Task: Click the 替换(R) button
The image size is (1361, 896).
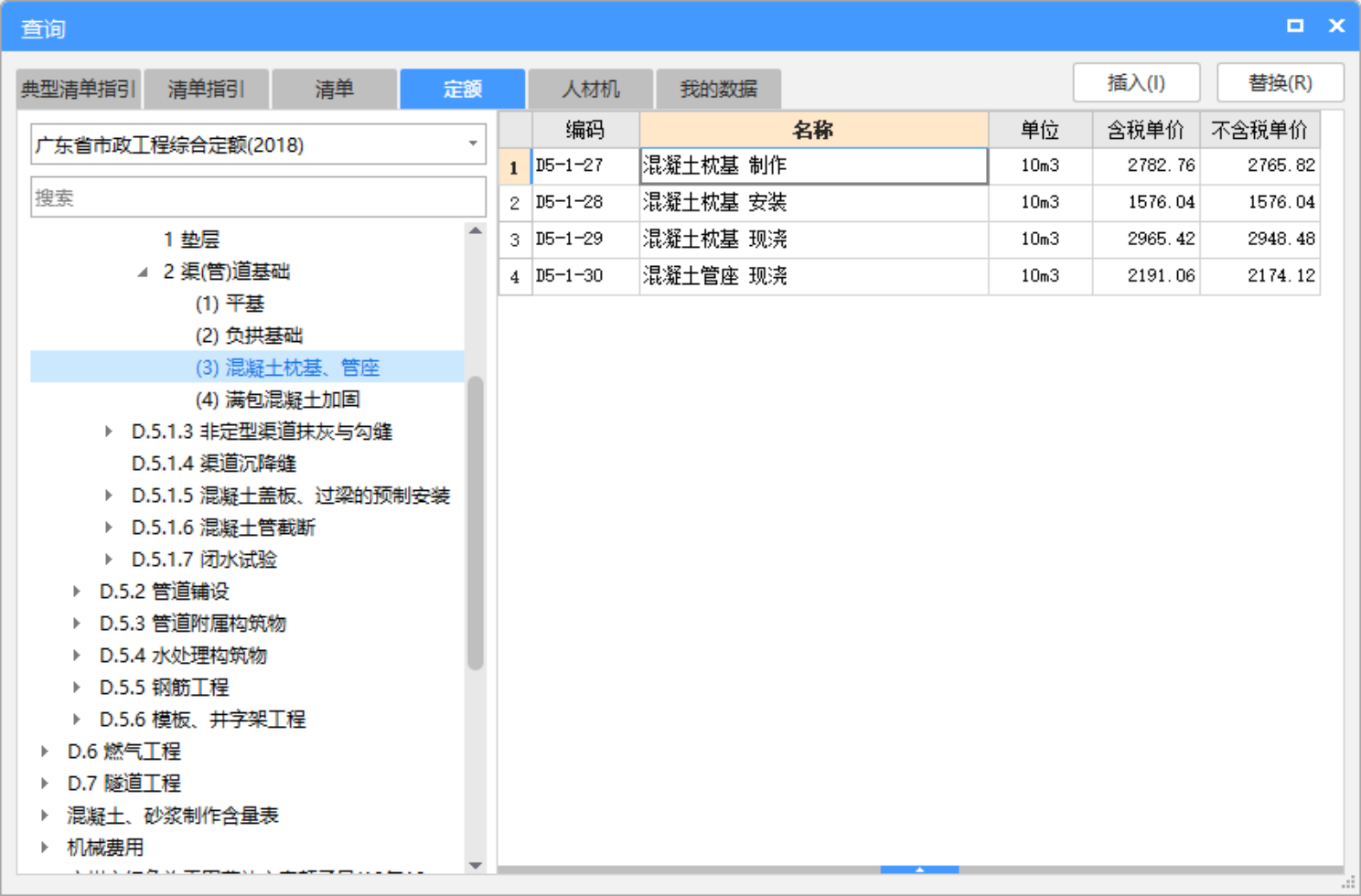Action: [1281, 83]
